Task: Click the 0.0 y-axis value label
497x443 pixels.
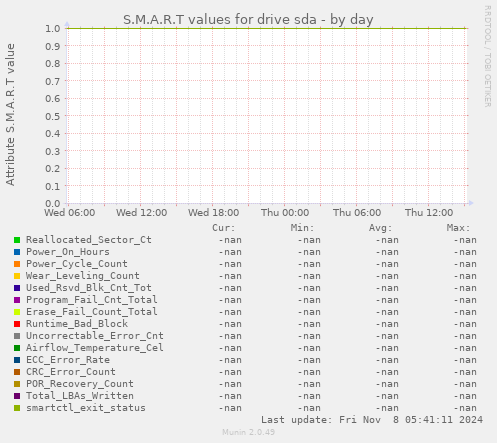Action: coord(53,203)
